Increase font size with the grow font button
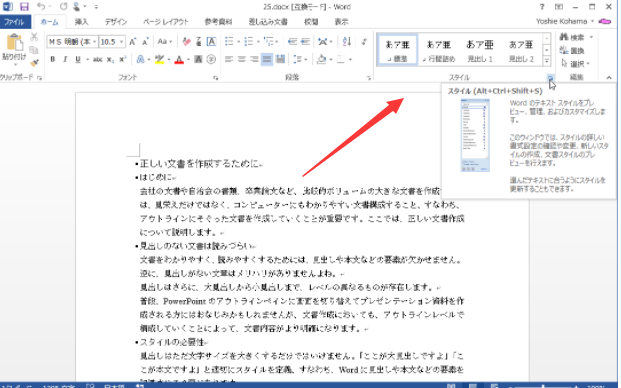Image resolution: width=621 pixels, height=388 pixels. pyautogui.click(x=133, y=42)
